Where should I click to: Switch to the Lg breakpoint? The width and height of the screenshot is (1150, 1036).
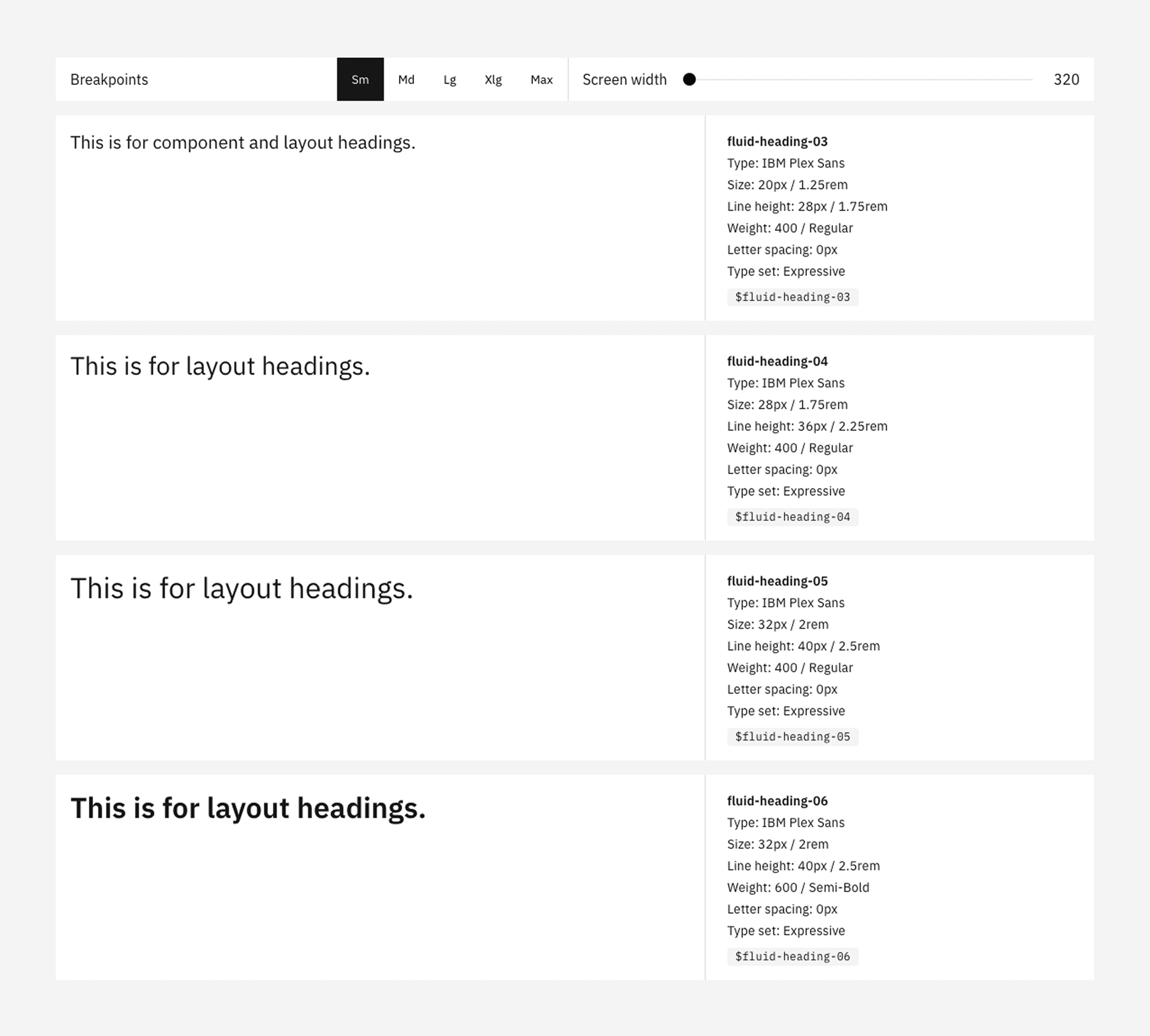[449, 79]
